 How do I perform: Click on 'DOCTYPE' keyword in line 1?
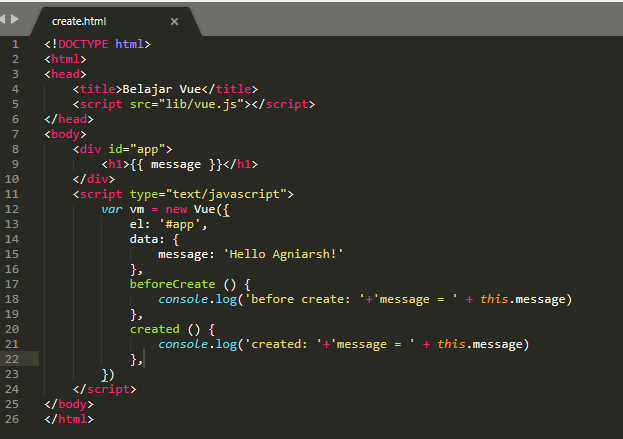tap(83, 44)
